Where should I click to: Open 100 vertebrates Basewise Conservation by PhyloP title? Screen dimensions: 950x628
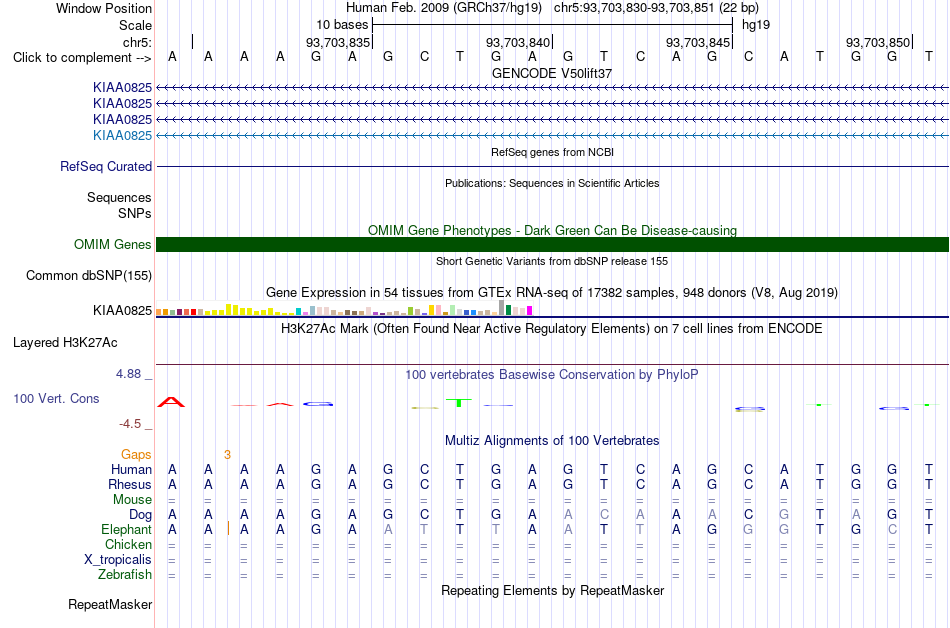coord(552,375)
